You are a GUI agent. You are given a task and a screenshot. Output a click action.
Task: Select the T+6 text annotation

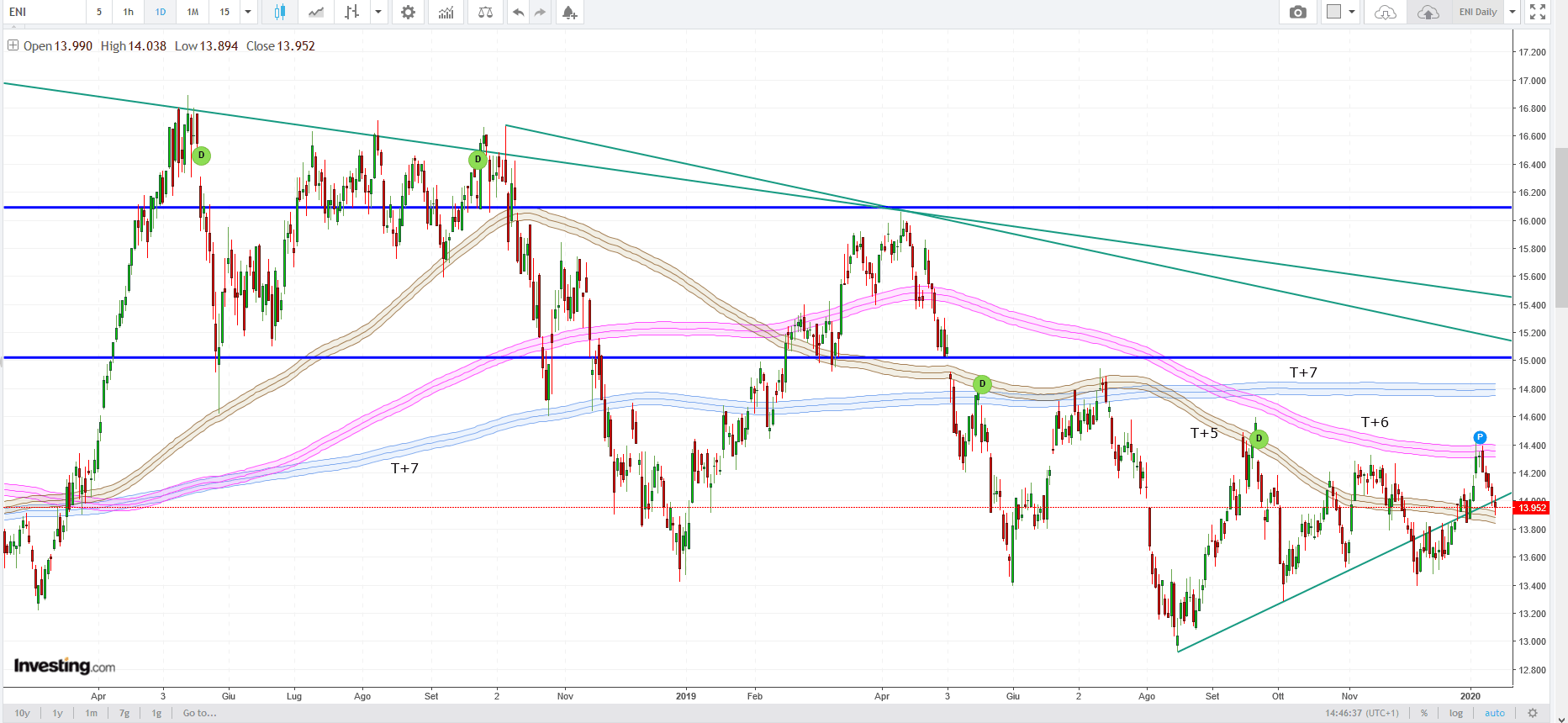tap(1375, 422)
